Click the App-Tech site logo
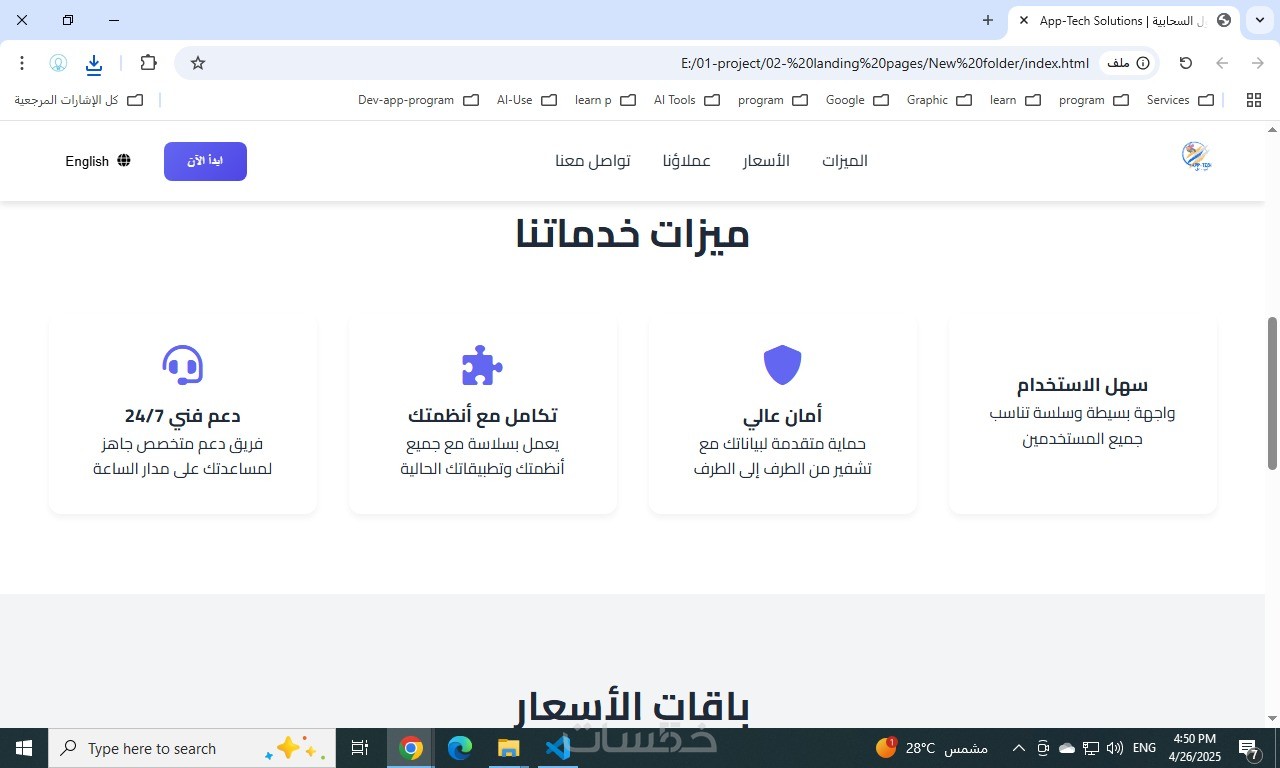This screenshot has width=1280, height=768. 1196,156
